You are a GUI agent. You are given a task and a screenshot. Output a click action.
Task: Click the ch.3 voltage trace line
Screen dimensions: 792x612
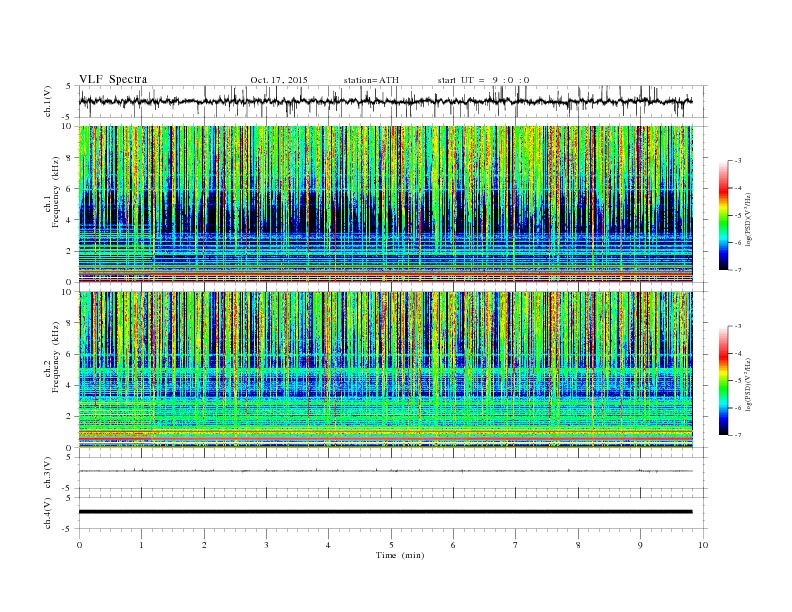[385, 471]
